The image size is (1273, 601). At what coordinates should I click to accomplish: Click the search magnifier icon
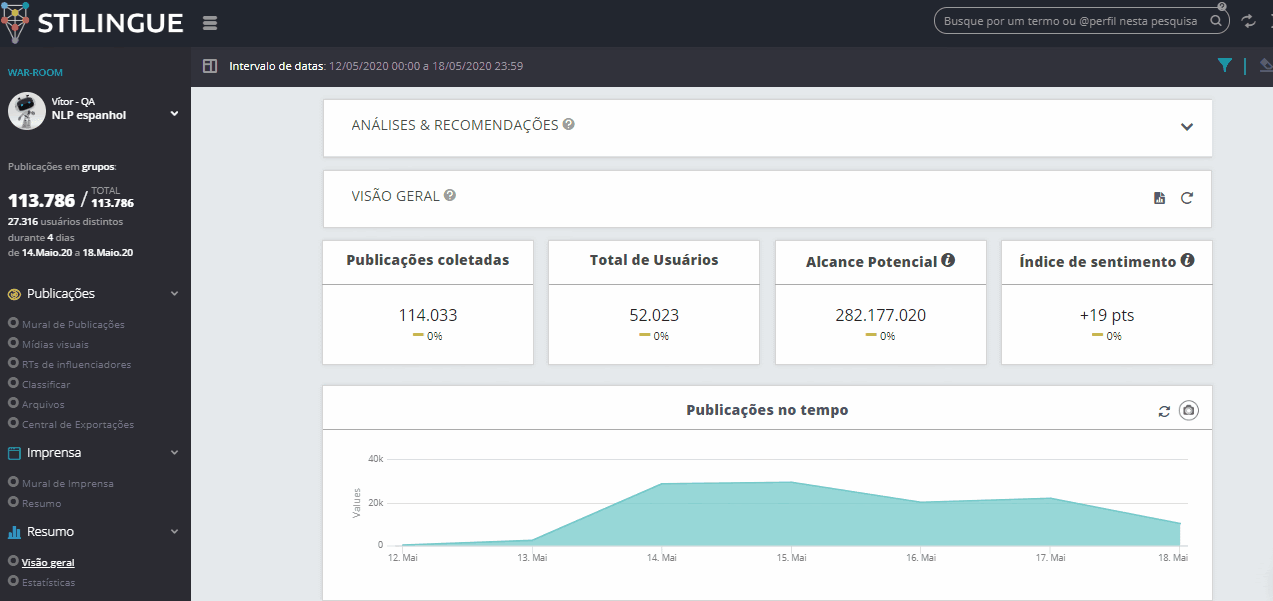tap(1216, 21)
